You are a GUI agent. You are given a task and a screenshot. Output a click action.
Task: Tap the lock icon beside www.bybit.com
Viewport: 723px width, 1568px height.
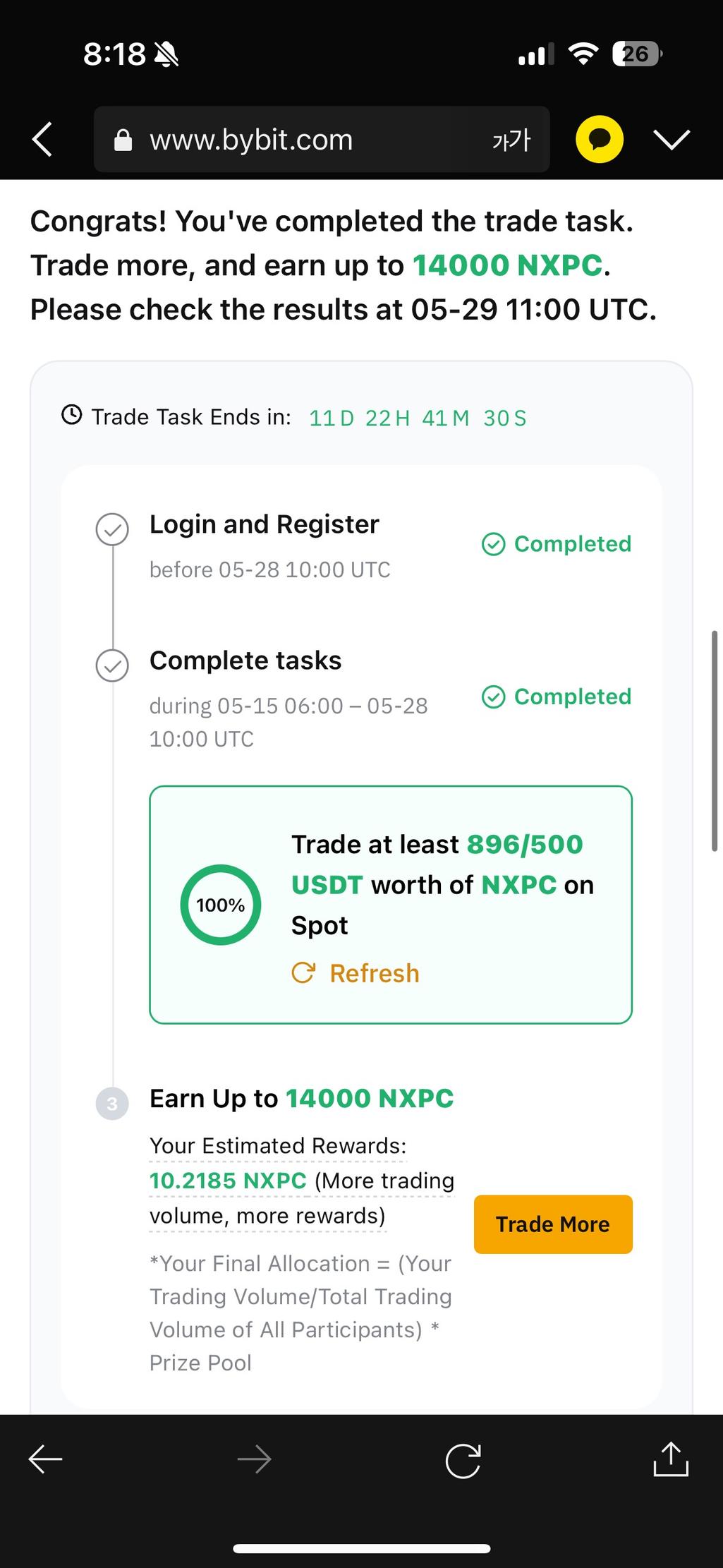coord(123,140)
